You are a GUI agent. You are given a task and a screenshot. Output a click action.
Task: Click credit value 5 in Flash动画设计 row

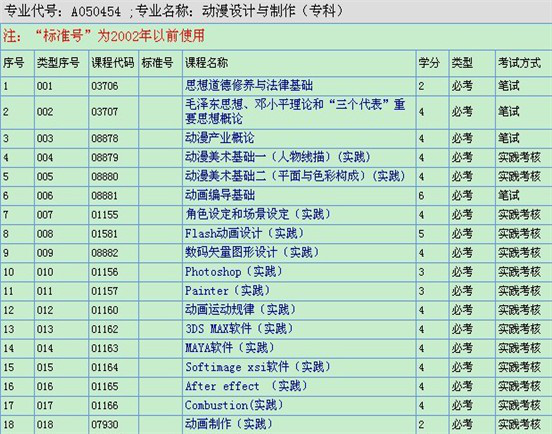(421, 234)
